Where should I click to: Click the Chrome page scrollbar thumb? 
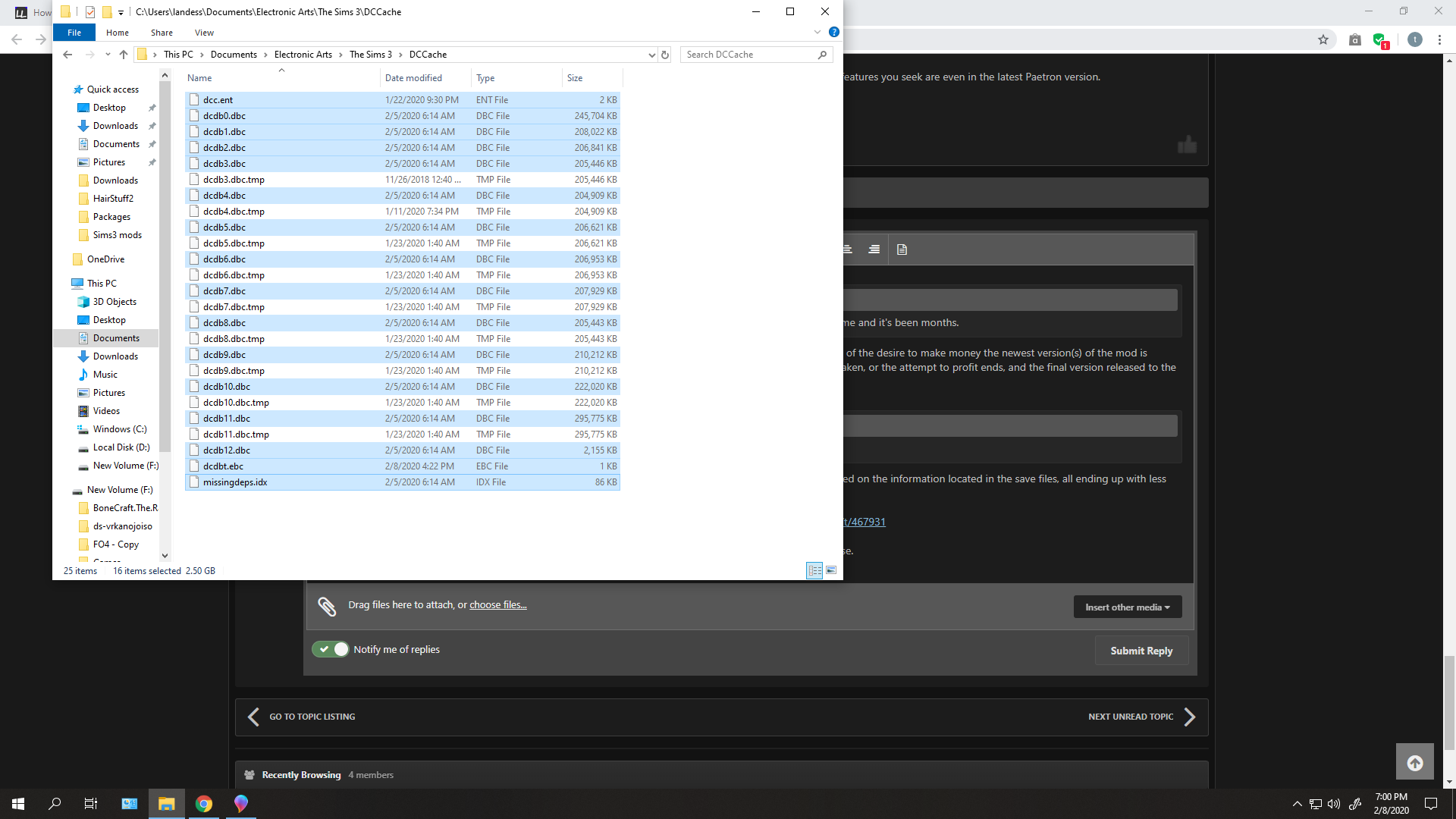[1449, 702]
